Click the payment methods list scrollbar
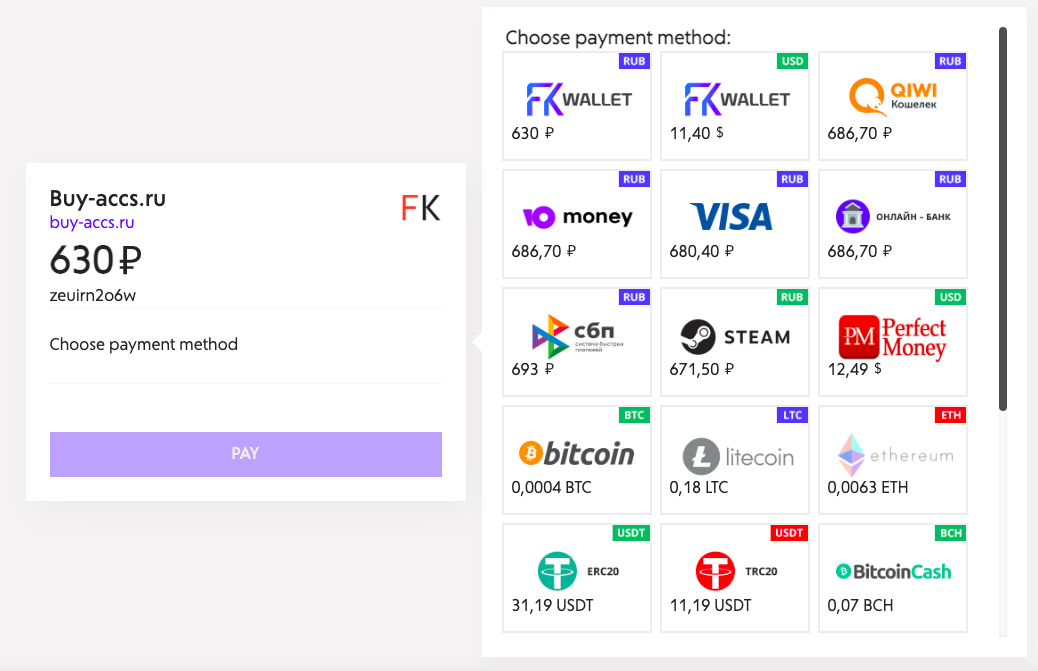The height and width of the screenshot is (671, 1038). [1003, 218]
